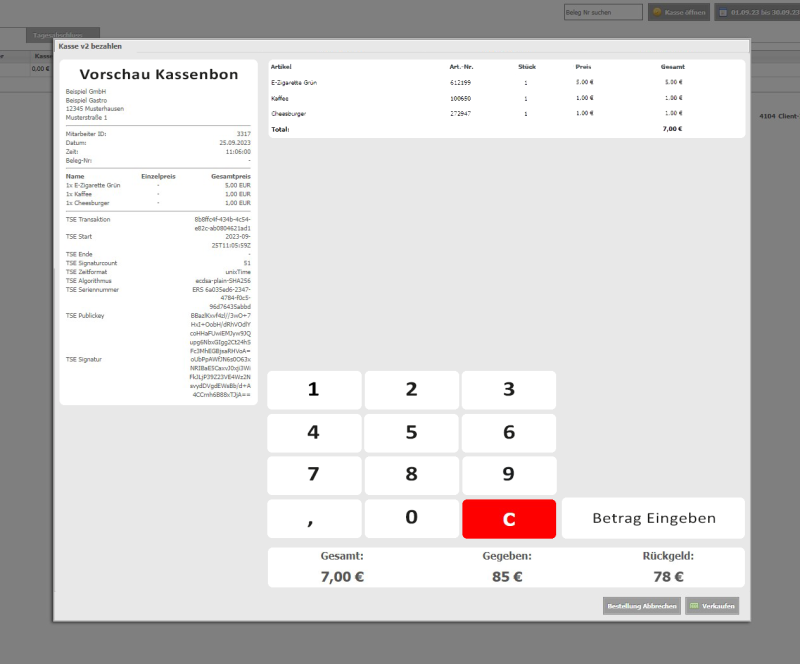This screenshot has height=664, width=800.
Task: Tap the number 0 key on the keypad
Action: tap(412, 519)
